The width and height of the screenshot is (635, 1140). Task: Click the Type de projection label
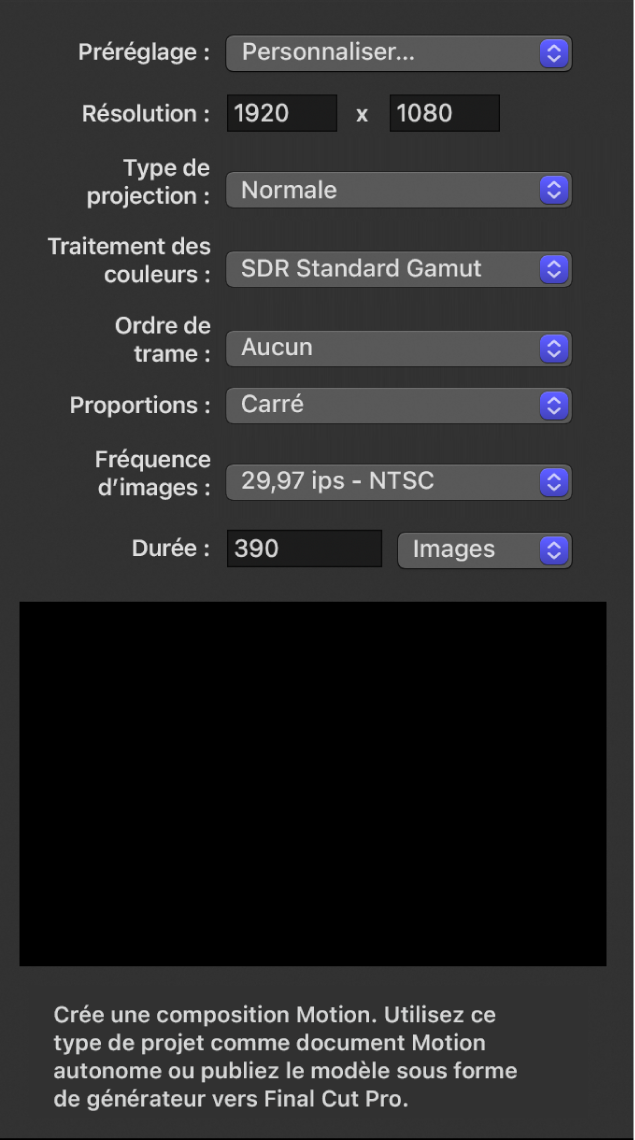(x=149, y=181)
